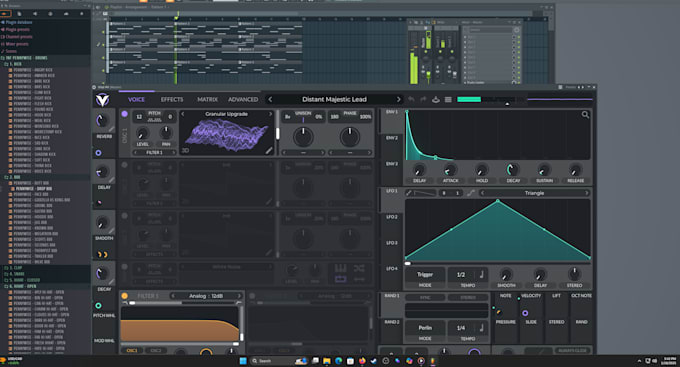Toggle Filter 1 OSC1 input button
Viewport: 680px width, 367px height.
point(132,351)
